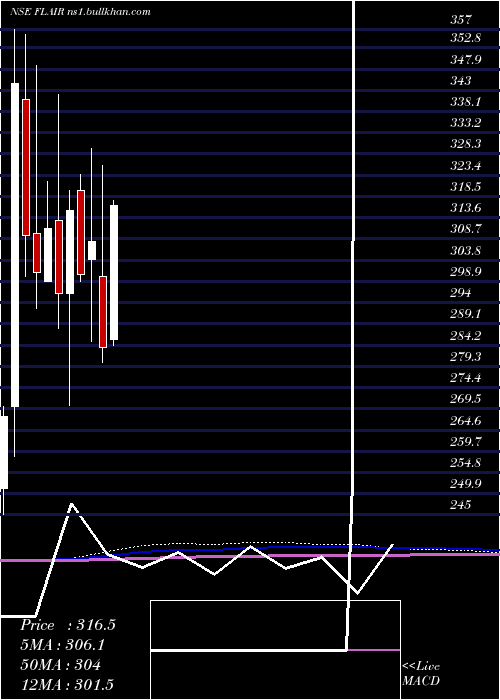Image resolution: width=500 pixels, height=700 pixels.
Task: Click the small white candle near 303.8
Action: [92, 250]
